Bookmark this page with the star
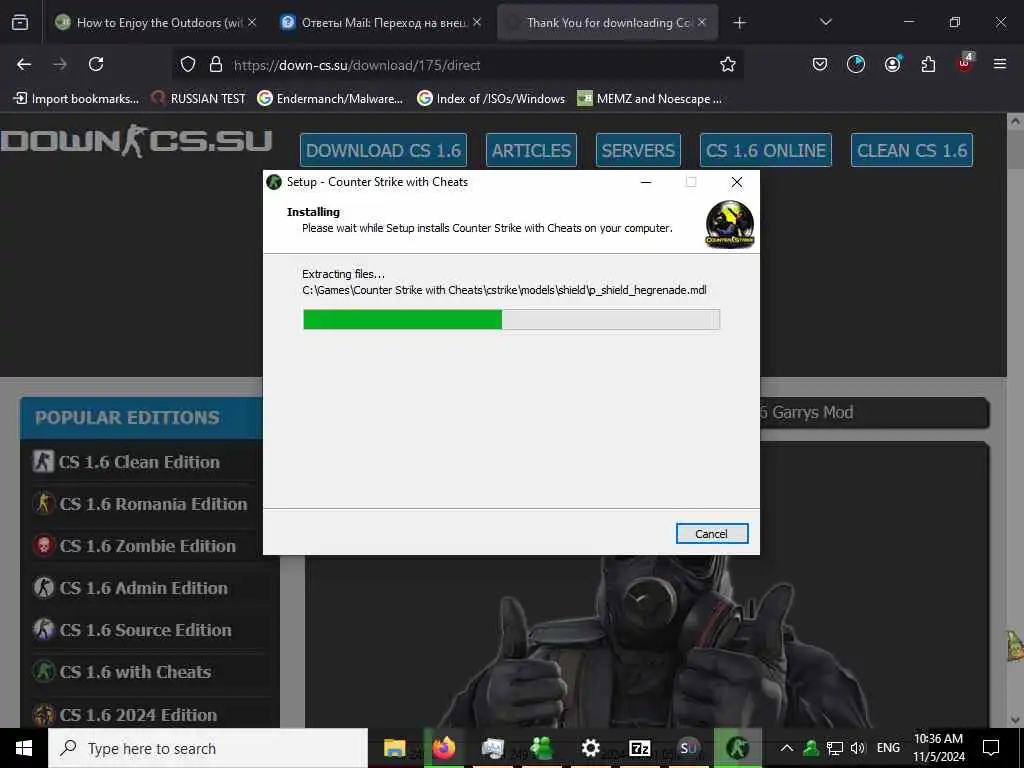This screenshot has width=1024, height=768. coord(728,64)
